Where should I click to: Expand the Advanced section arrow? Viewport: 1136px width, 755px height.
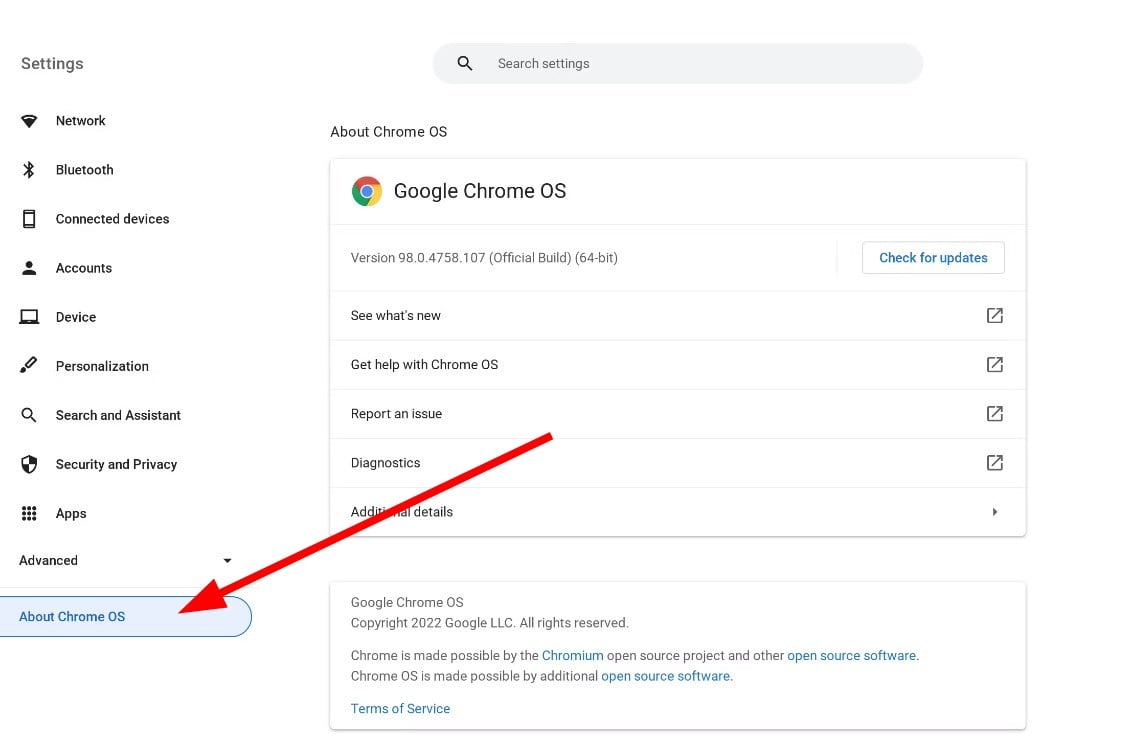(227, 561)
